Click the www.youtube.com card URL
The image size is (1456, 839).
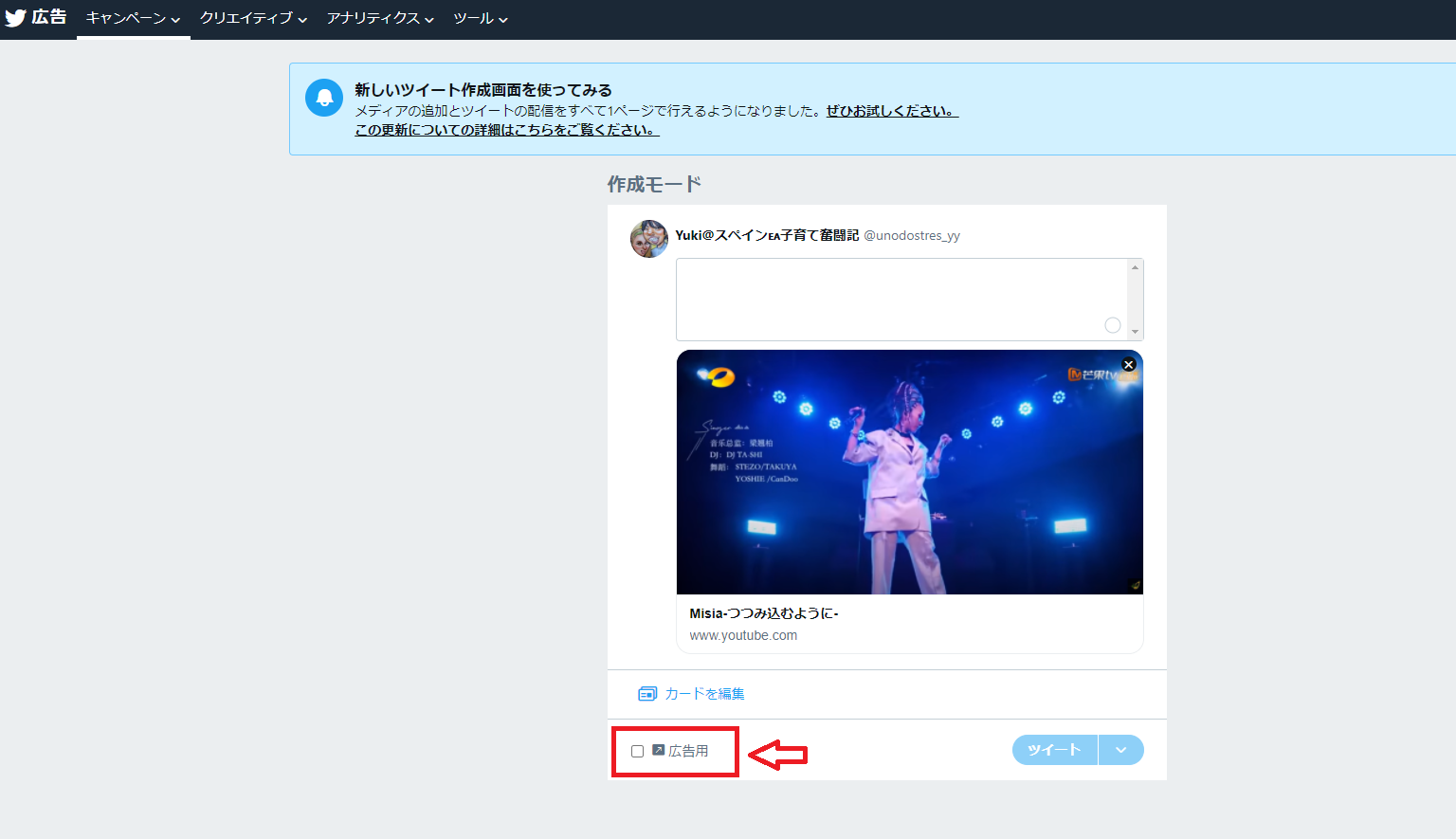pyautogui.click(x=743, y=635)
